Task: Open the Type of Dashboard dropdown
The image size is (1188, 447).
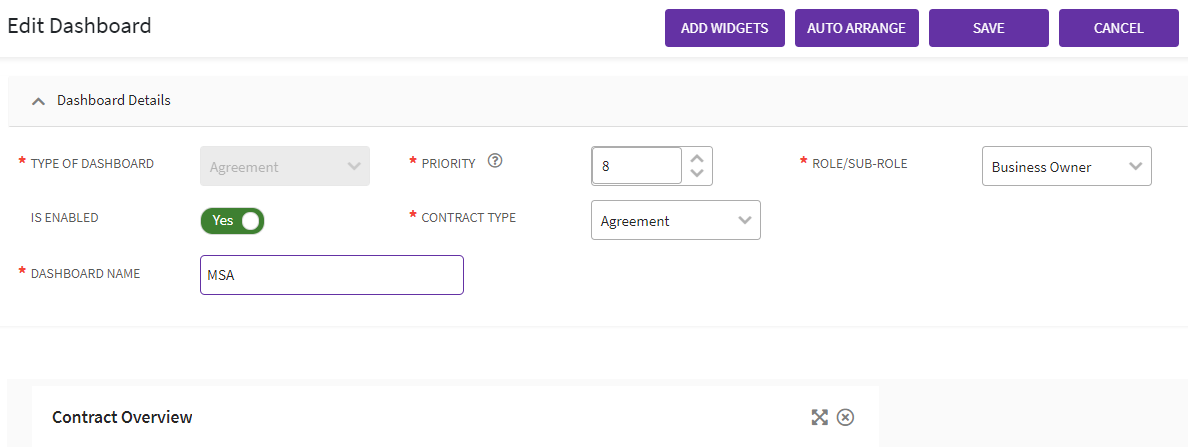Action: point(285,167)
